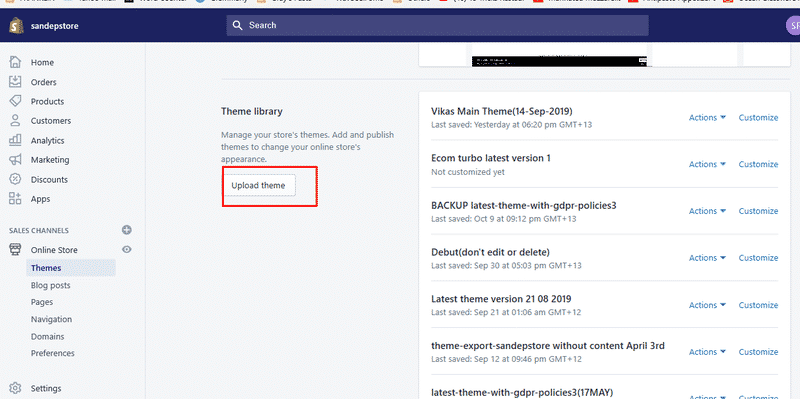800x399 pixels.
Task: Click the Customers person icon
Action: (15, 120)
